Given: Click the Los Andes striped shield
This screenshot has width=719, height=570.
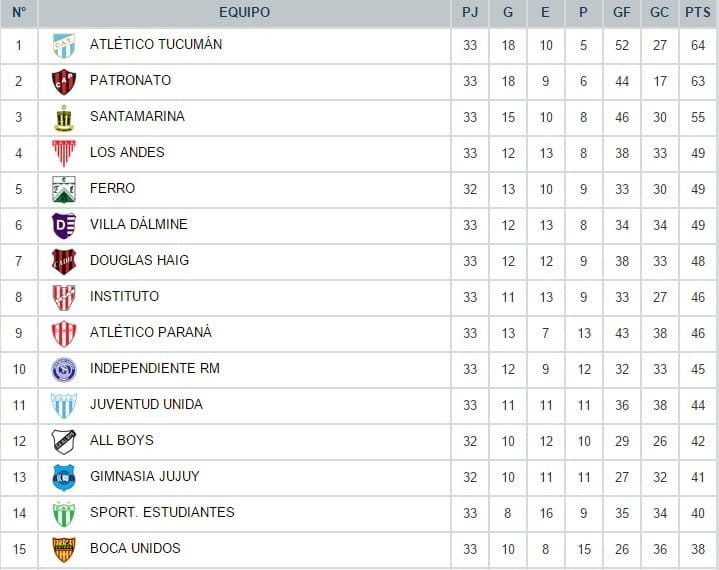Looking at the screenshot, I should [64, 153].
